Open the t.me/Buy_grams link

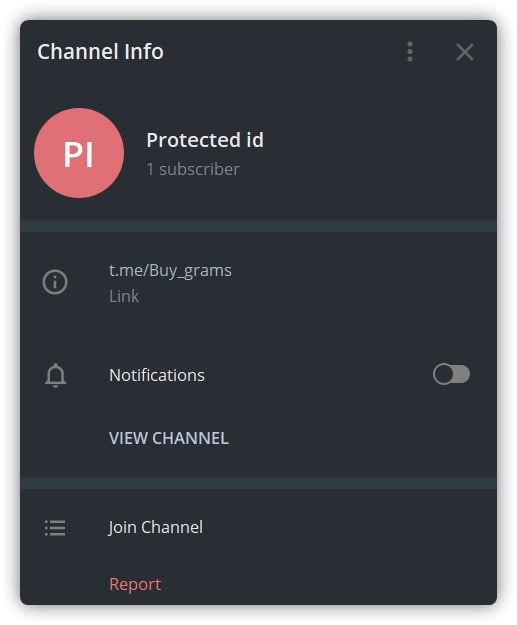(170, 270)
